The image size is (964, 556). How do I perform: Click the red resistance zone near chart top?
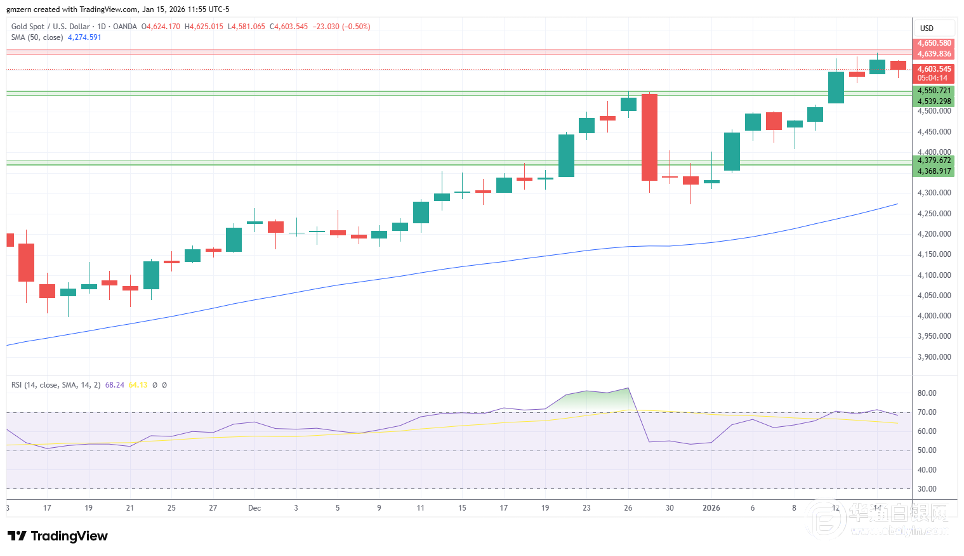point(450,51)
